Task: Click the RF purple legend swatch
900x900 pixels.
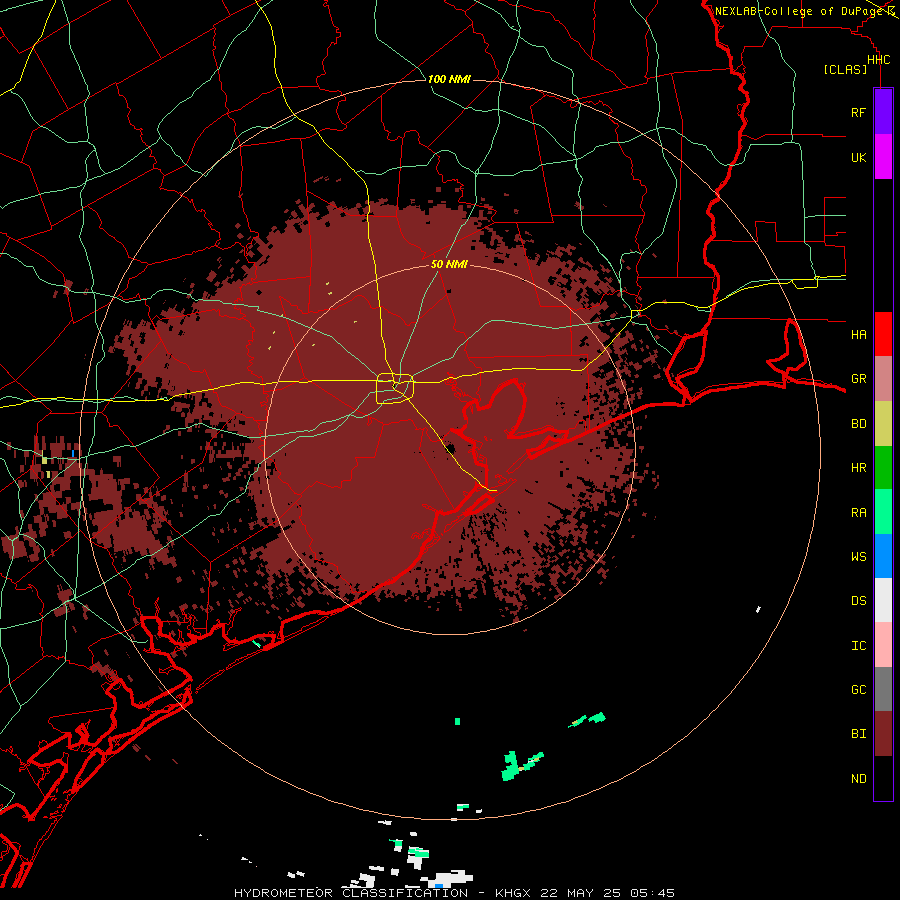Action: click(x=883, y=112)
